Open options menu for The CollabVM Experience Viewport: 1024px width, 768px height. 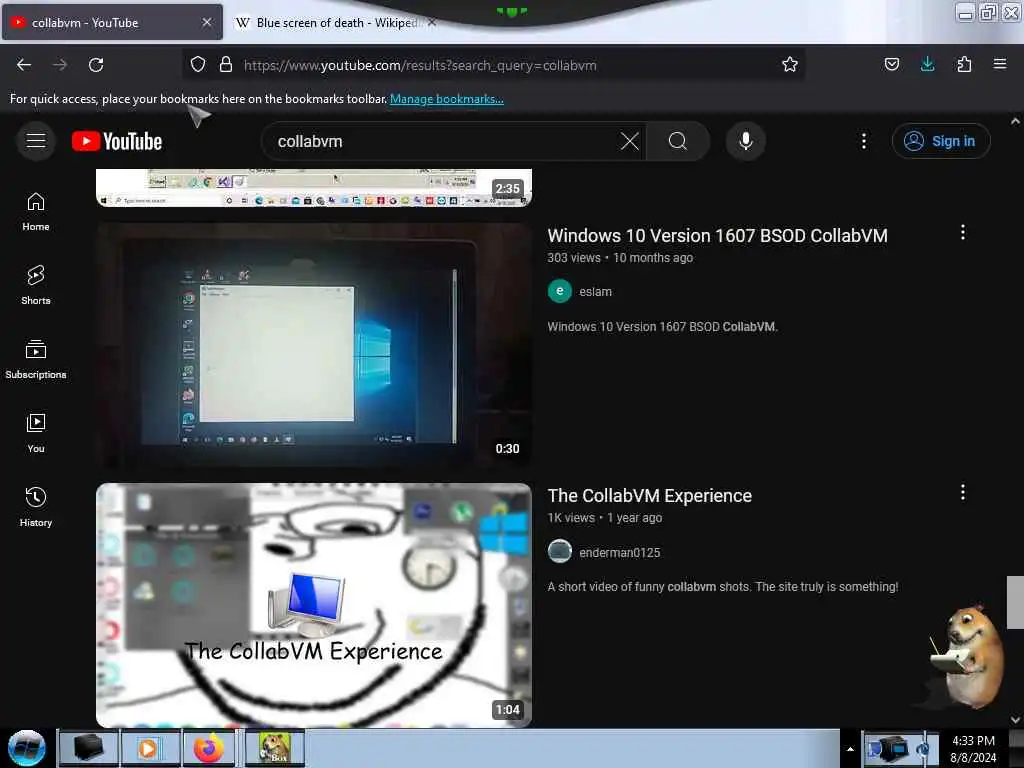tap(962, 492)
